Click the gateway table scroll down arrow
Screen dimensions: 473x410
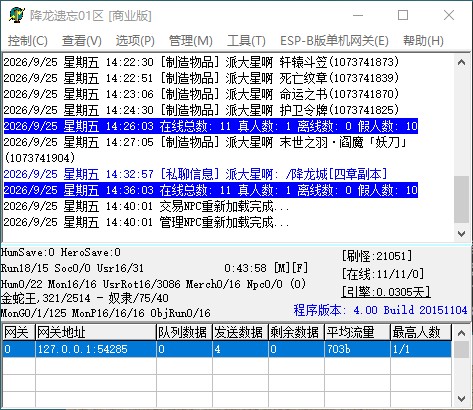point(462,398)
